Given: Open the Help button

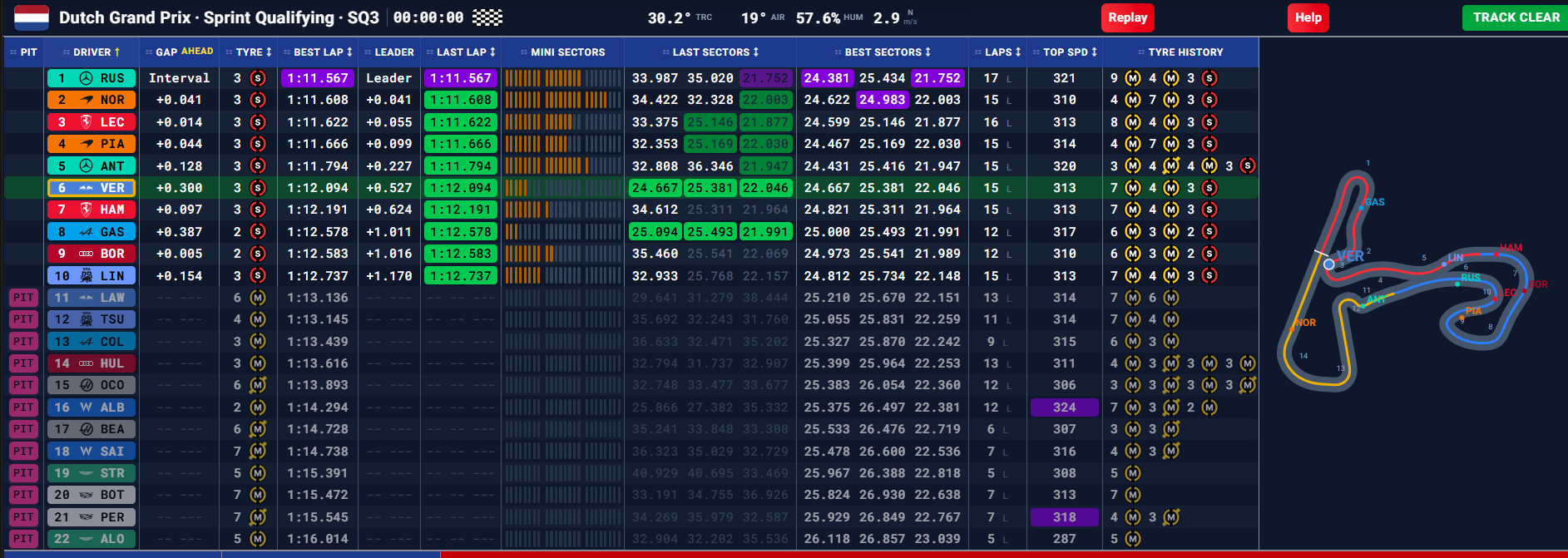Looking at the screenshot, I should pos(1308,17).
